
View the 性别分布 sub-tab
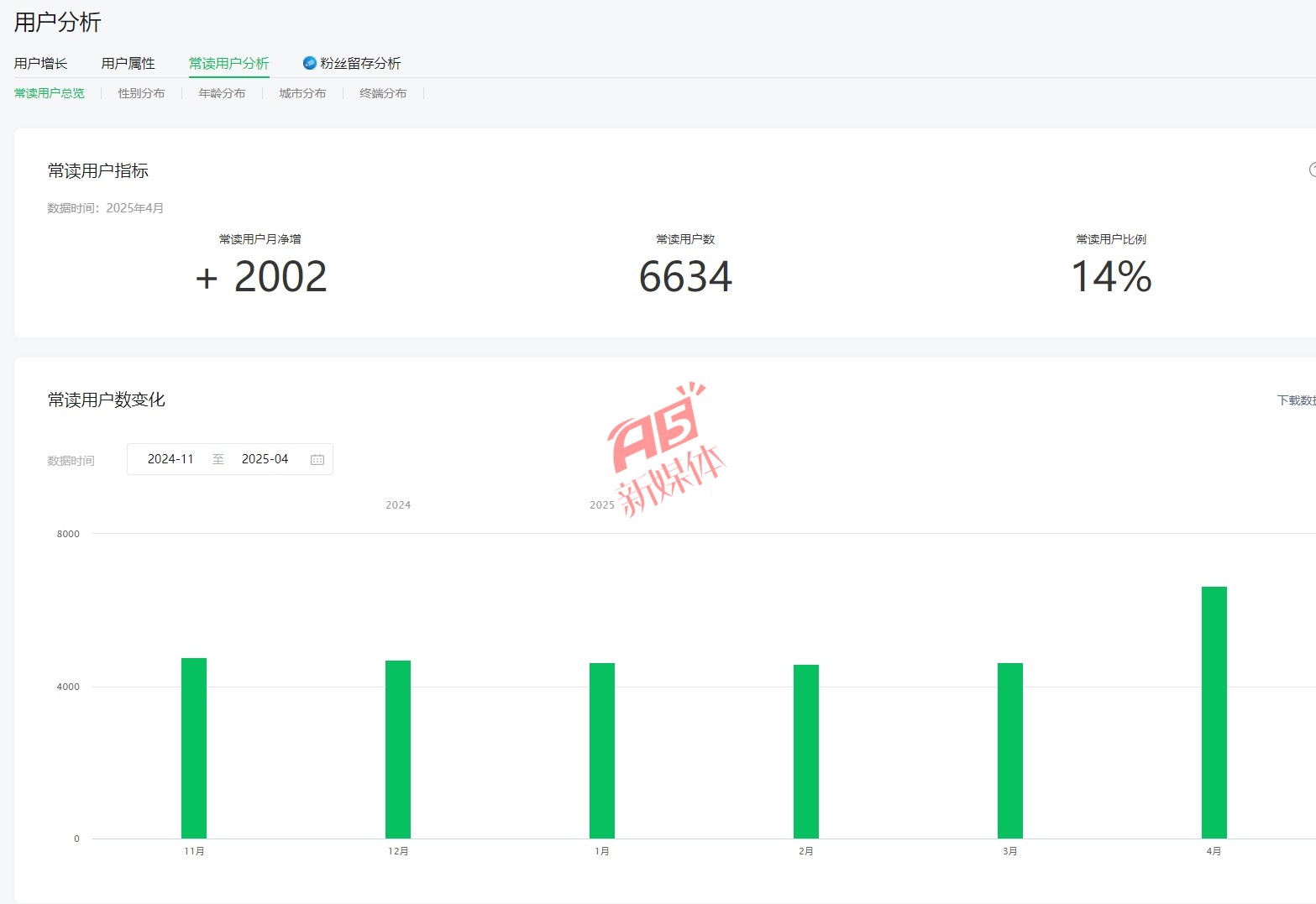tap(141, 93)
